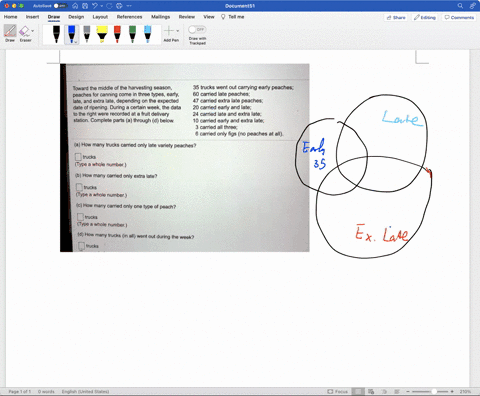Click the zoom in plus button
Viewport: 480px width, 396px height.
[452, 391]
